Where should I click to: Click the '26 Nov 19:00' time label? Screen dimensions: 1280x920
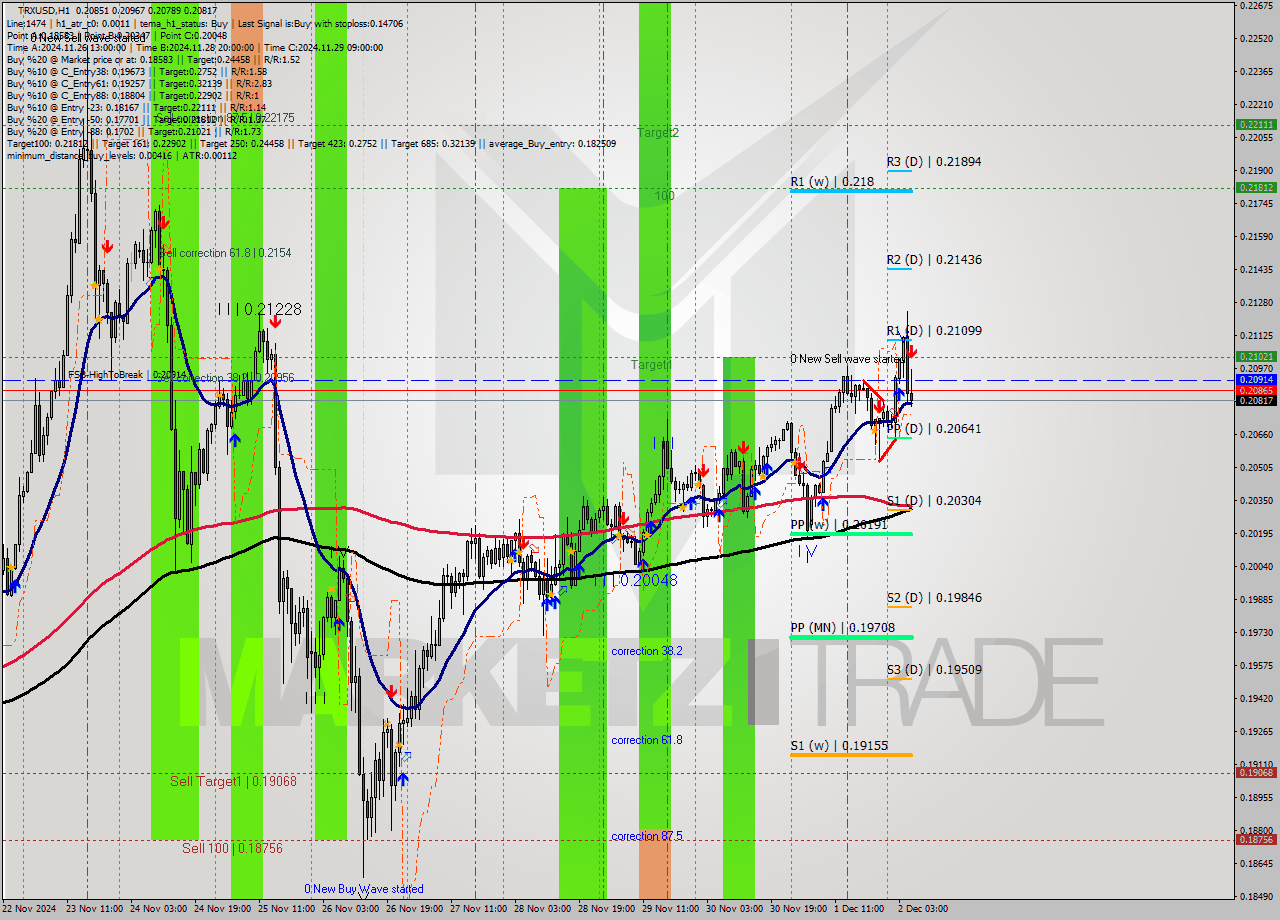pyautogui.click(x=415, y=909)
